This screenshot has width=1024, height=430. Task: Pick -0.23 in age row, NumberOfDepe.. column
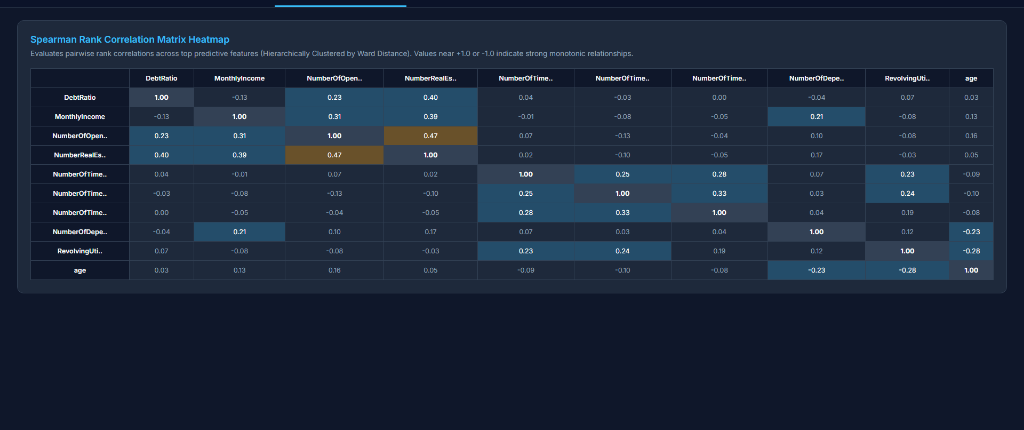(x=816, y=270)
